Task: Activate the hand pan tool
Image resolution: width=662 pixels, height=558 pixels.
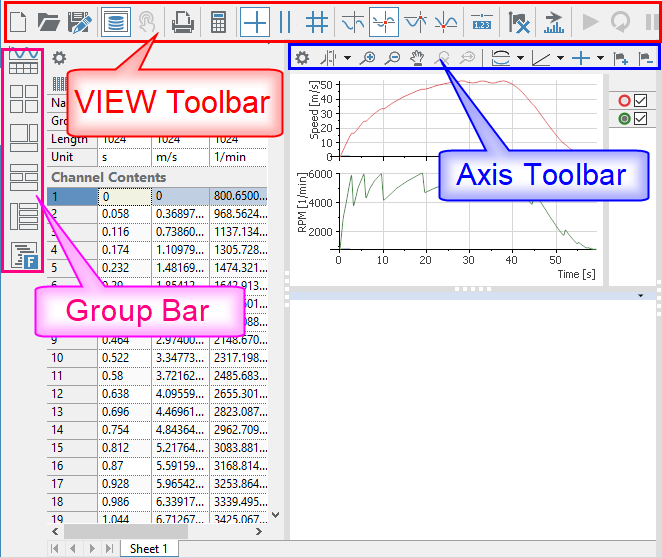Action: 416,59
